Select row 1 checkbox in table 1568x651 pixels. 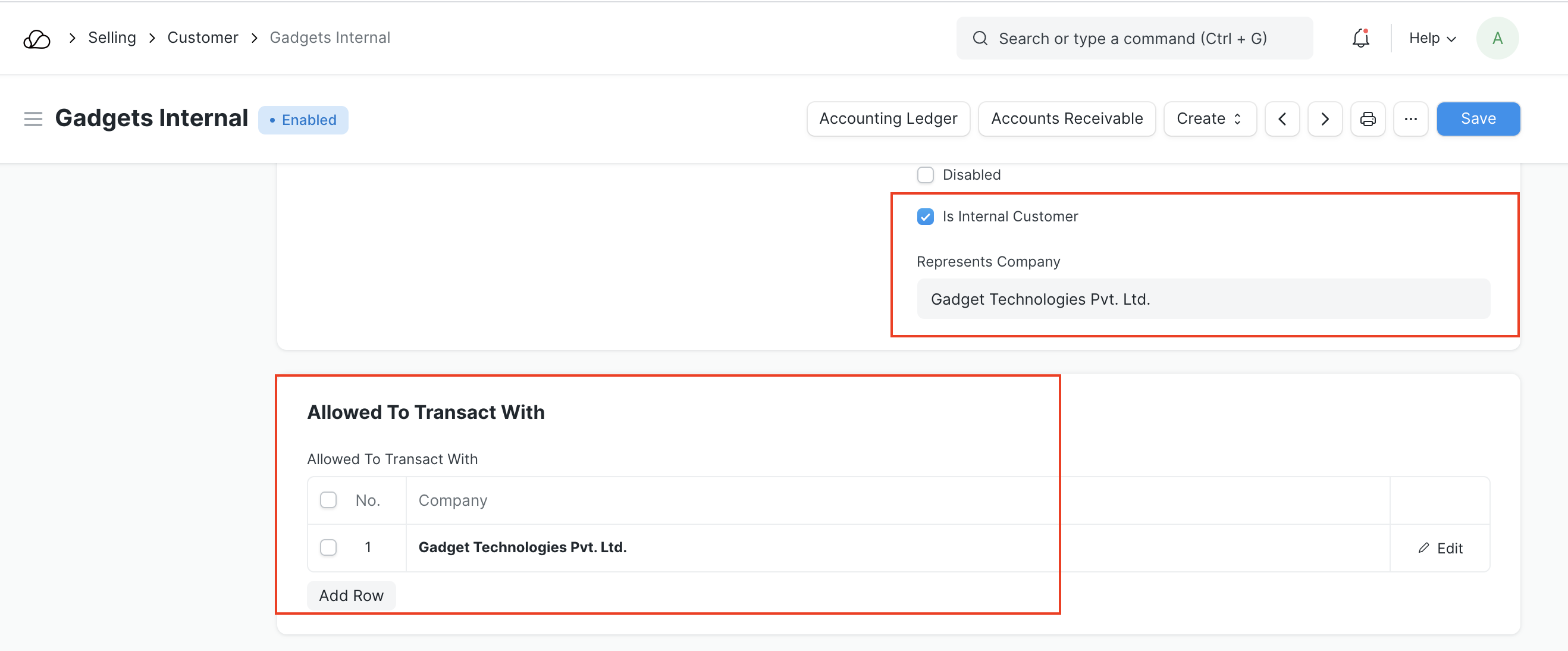coord(328,547)
